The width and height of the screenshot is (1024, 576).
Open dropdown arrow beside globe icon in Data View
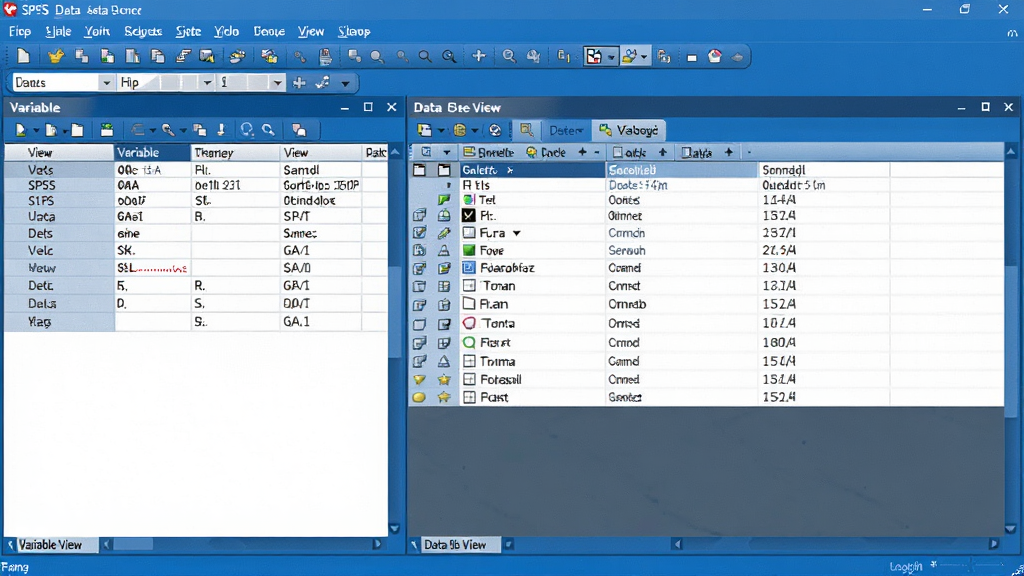coord(475,131)
